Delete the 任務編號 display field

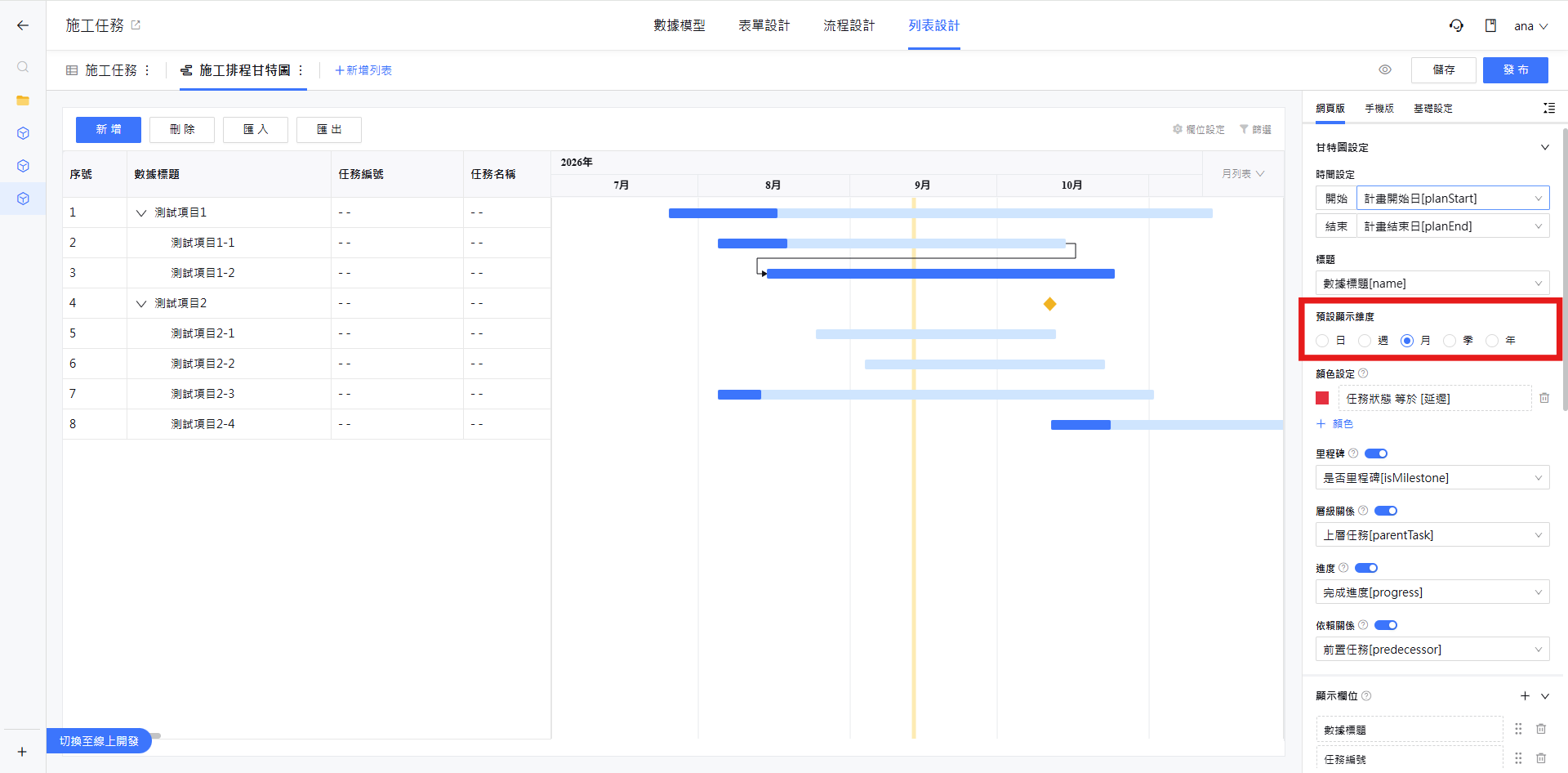pos(1541,758)
